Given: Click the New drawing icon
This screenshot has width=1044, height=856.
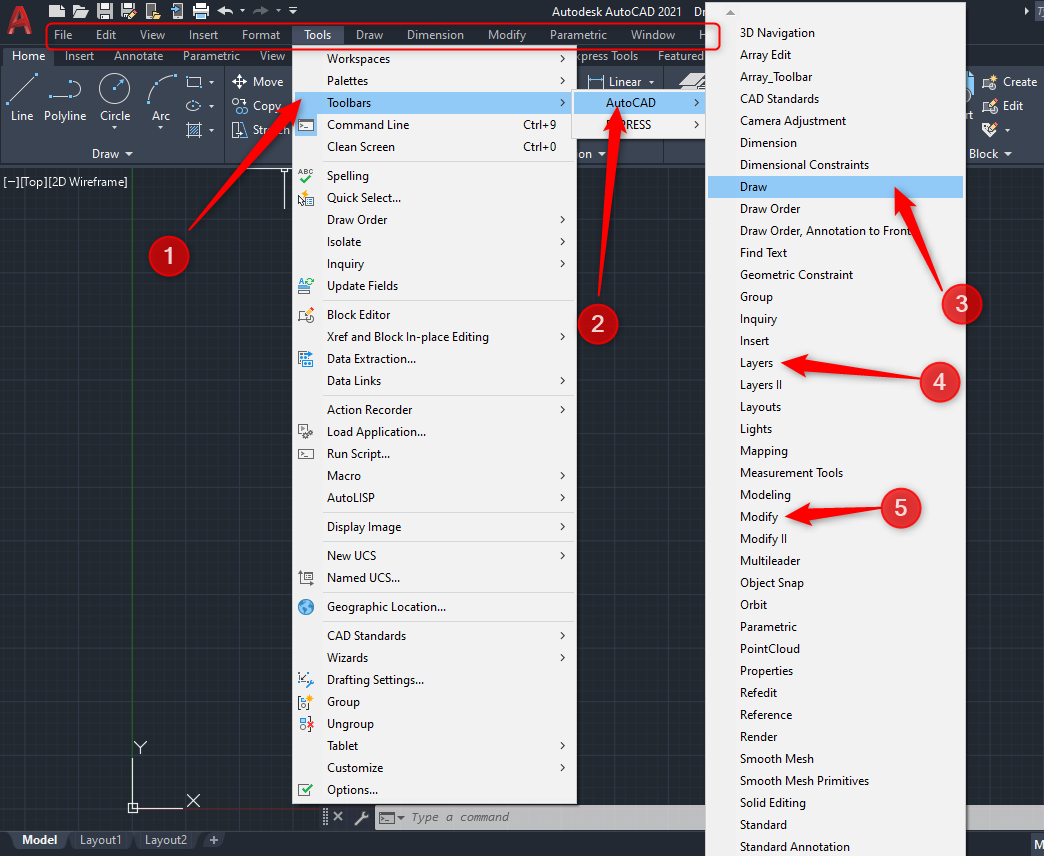Looking at the screenshot, I should [57, 11].
